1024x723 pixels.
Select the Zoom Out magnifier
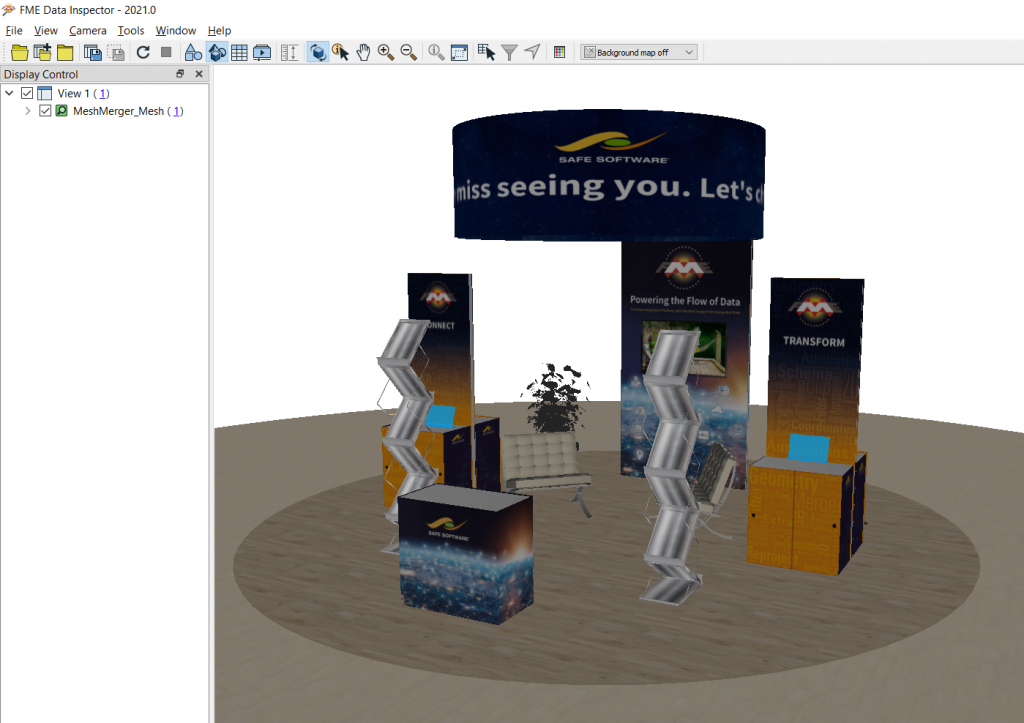[x=409, y=52]
